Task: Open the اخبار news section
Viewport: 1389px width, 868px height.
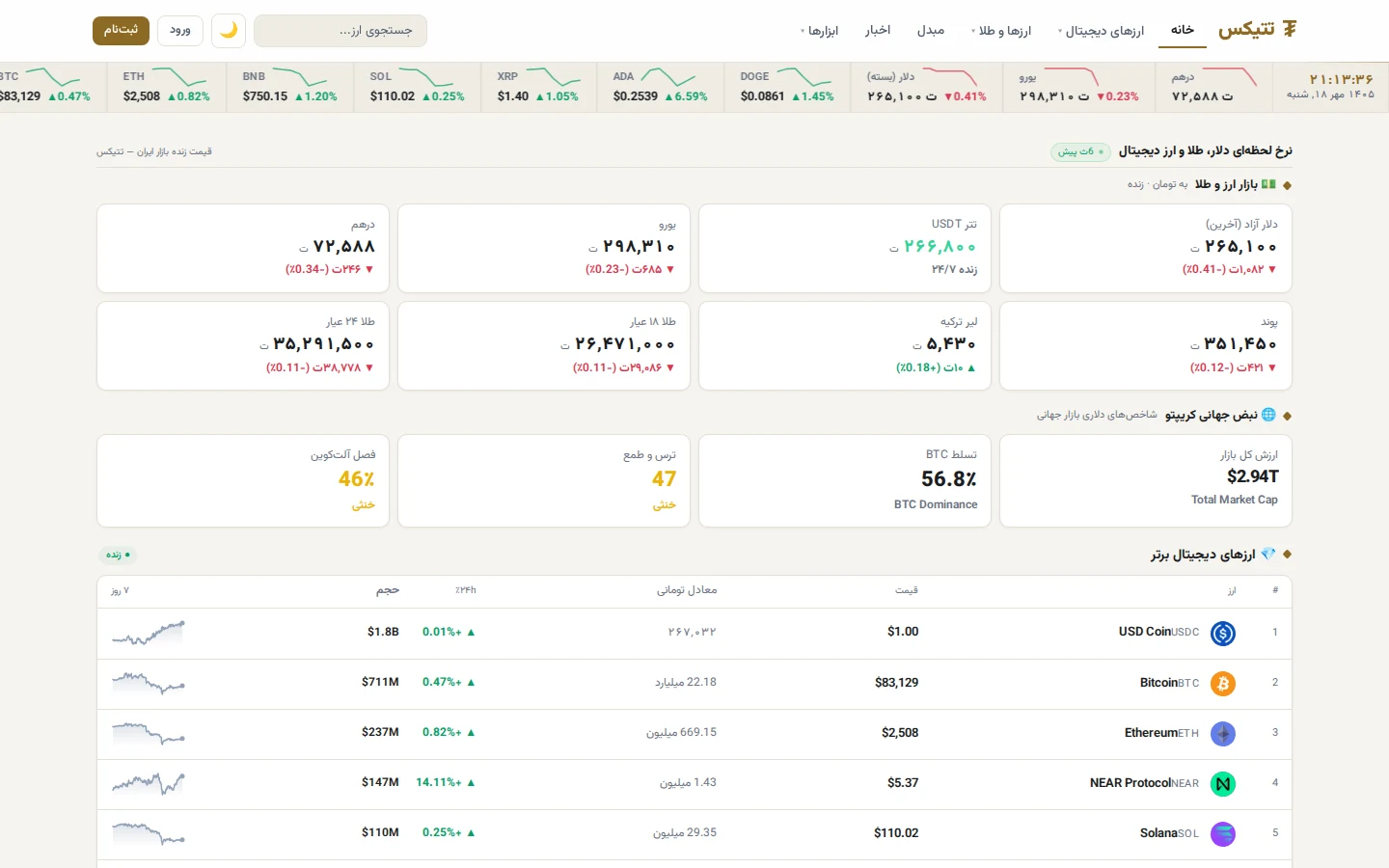Action: click(878, 31)
